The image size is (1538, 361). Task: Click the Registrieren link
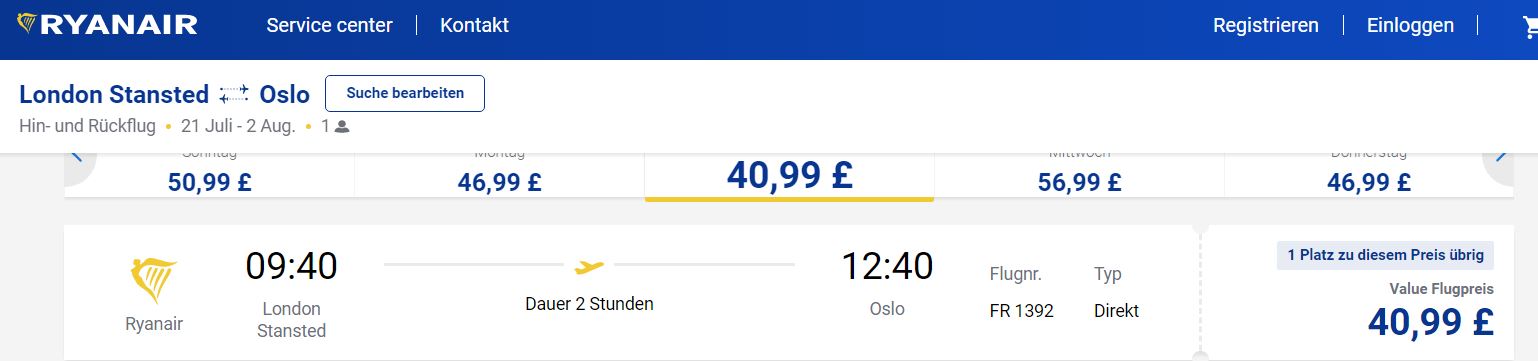(x=1266, y=25)
